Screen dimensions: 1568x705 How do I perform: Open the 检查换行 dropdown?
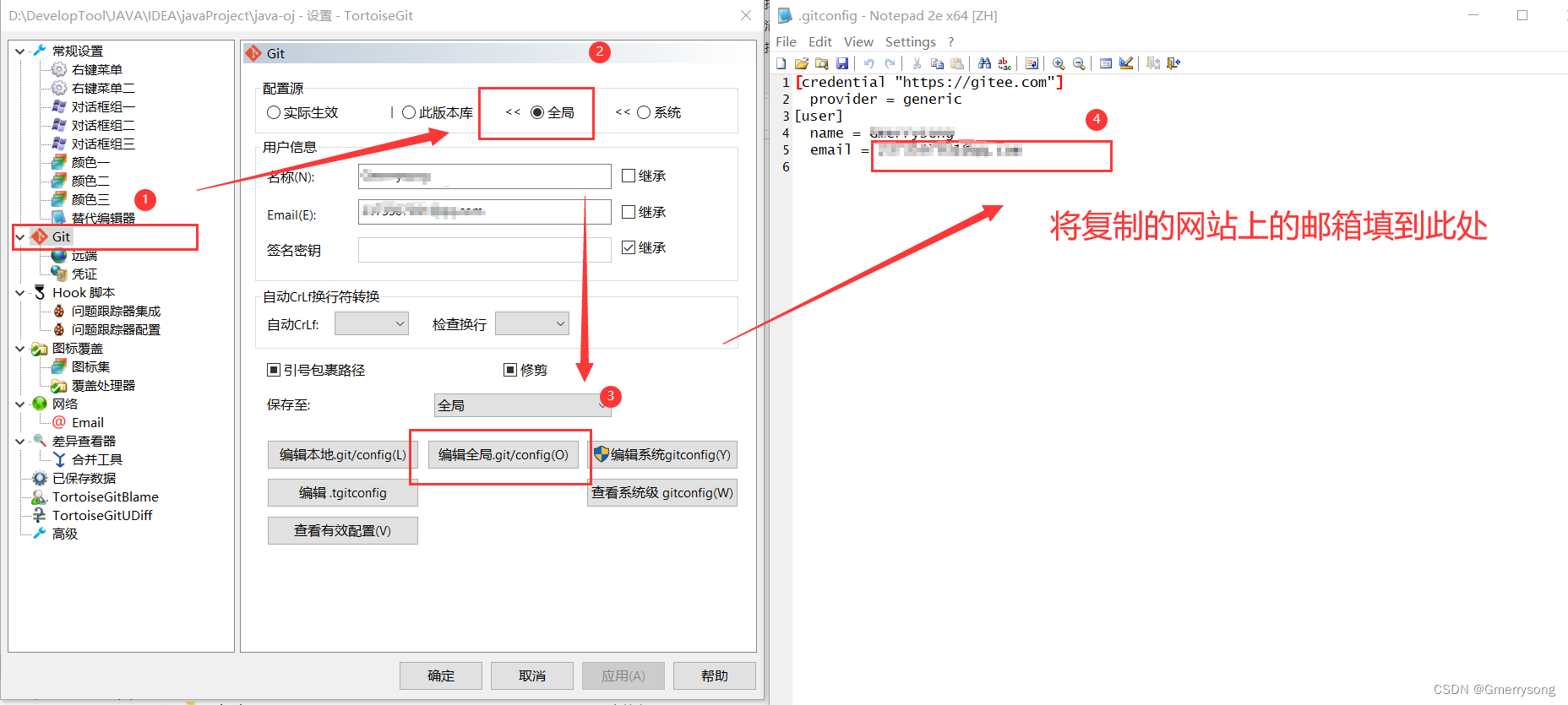(x=532, y=323)
